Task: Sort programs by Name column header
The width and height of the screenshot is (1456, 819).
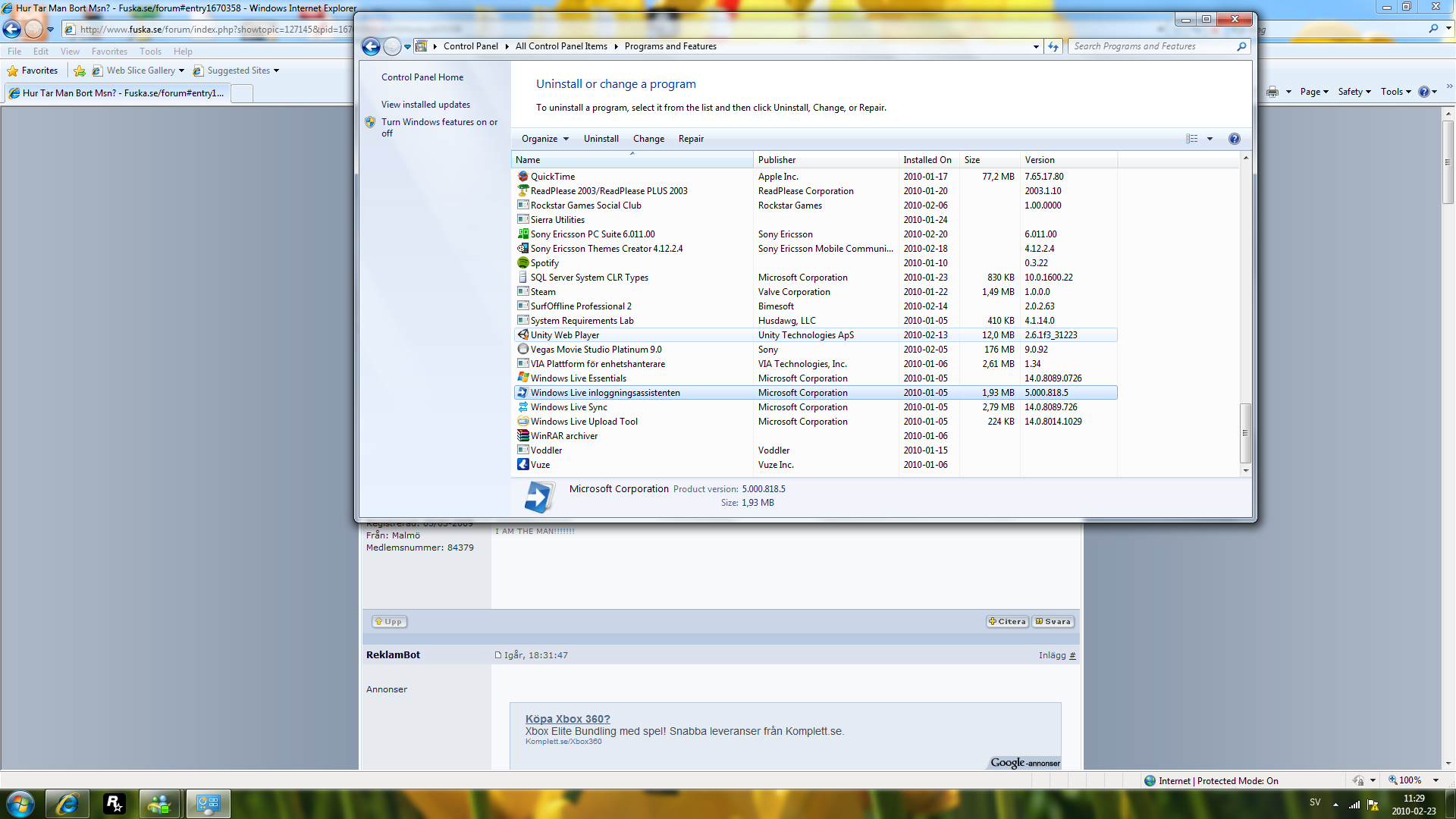Action: 632,160
